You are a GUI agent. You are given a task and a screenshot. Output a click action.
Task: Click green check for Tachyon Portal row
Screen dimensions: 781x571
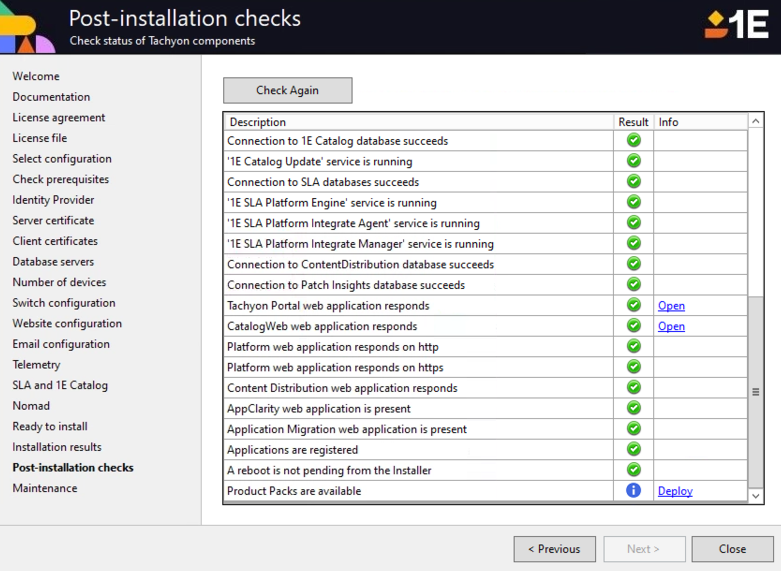(x=633, y=306)
